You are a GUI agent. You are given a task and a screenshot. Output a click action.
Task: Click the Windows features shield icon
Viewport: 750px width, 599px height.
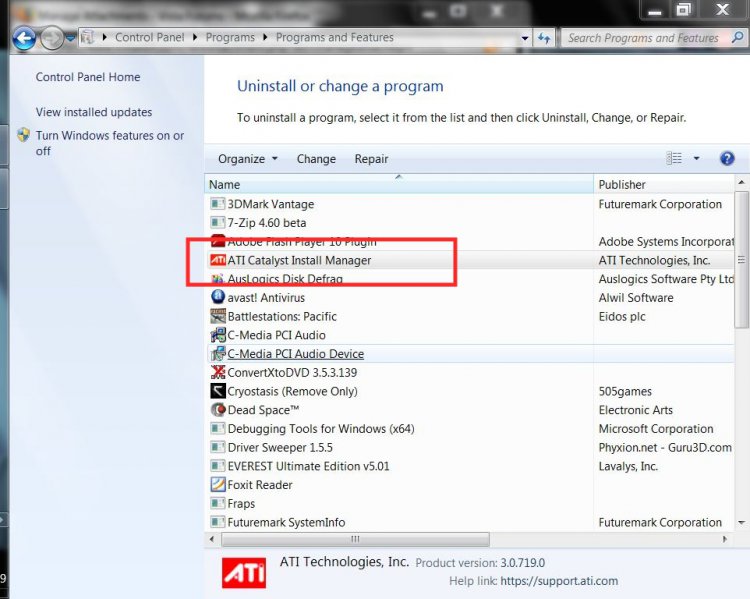23,135
